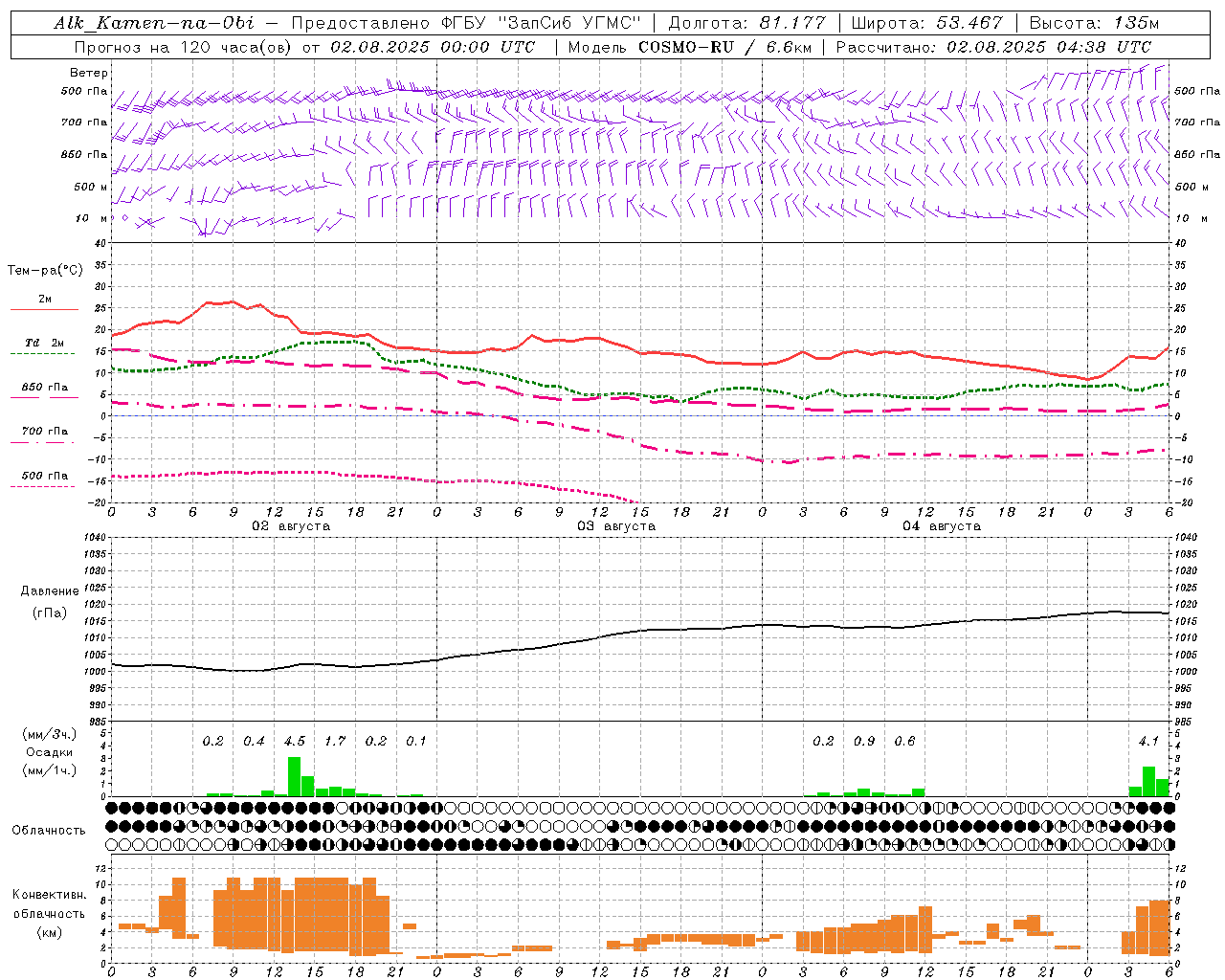The width and height of the screenshot is (1225, 980).
Task: Click the model label COSMO-RU / 6.6км
Action: pyautogui.click(x=725, y=47)
